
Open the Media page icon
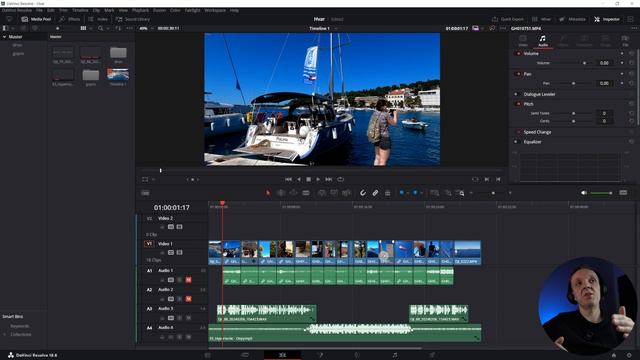[208, 355]
